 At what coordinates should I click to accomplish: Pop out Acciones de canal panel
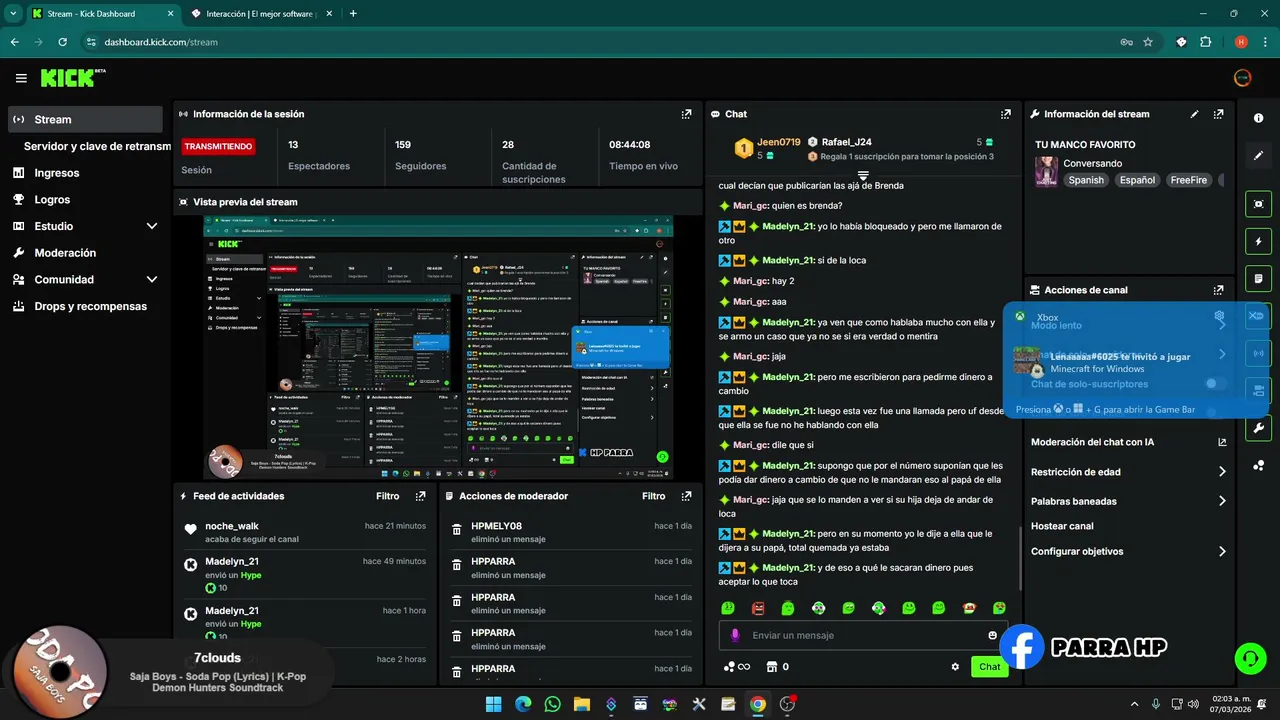tap(1218, 290)
